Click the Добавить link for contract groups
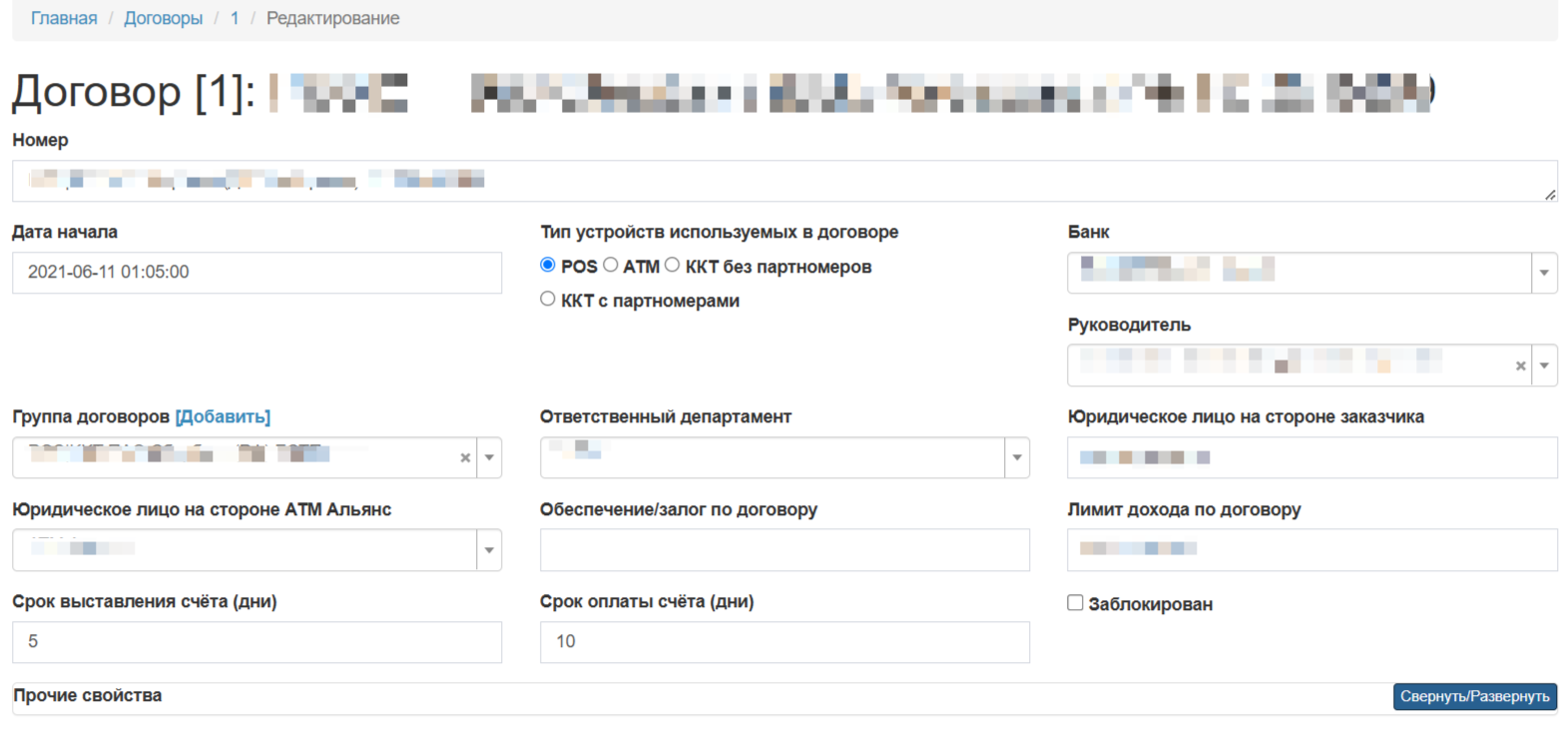 pyautogui.click(x=223, y=416)
